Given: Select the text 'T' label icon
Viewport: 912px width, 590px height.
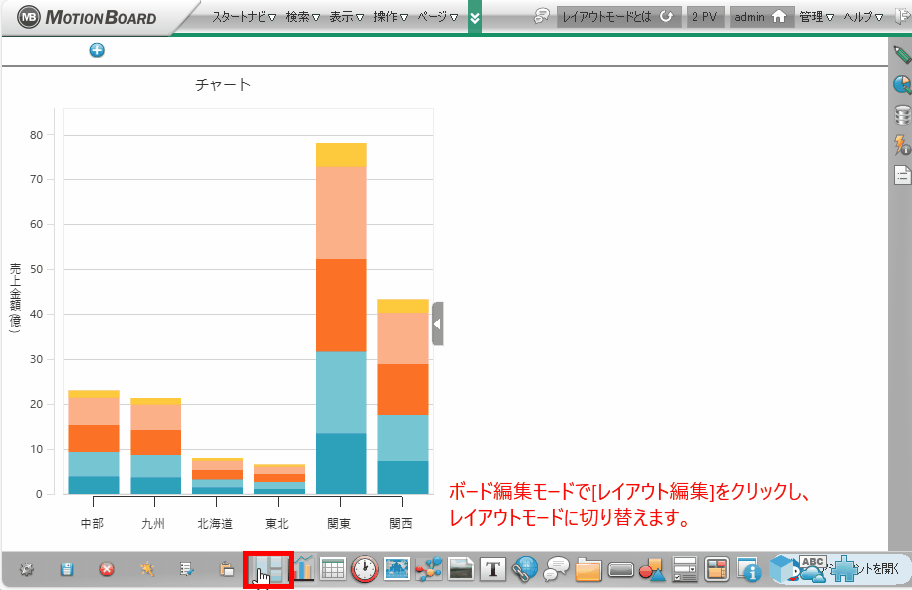Looking at the screenshot, I should [x=492, y=569].
